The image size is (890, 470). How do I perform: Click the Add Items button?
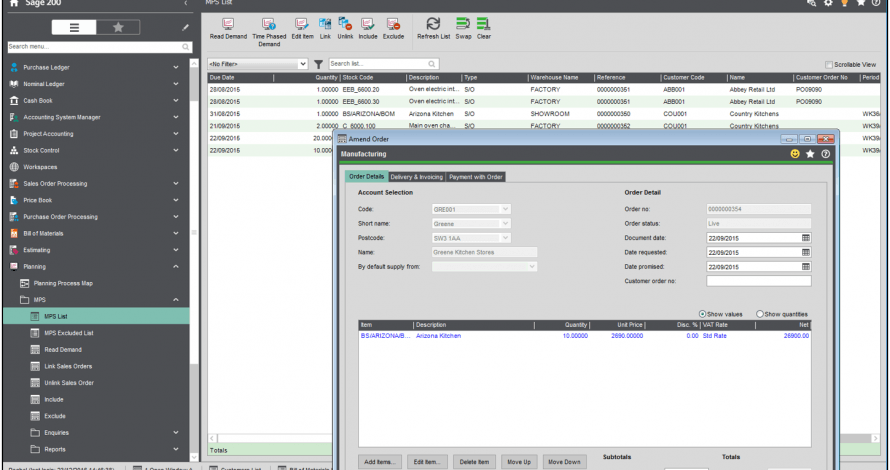(380, 462)
